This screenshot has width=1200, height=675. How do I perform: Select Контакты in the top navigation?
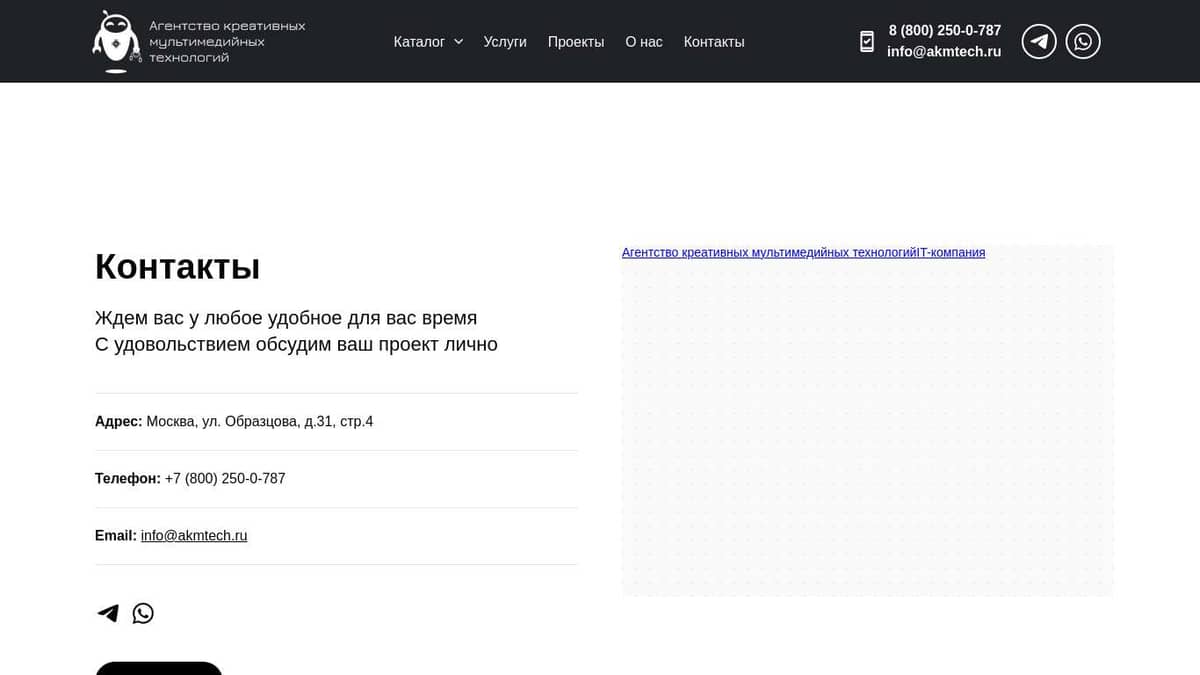coord(714,42)
